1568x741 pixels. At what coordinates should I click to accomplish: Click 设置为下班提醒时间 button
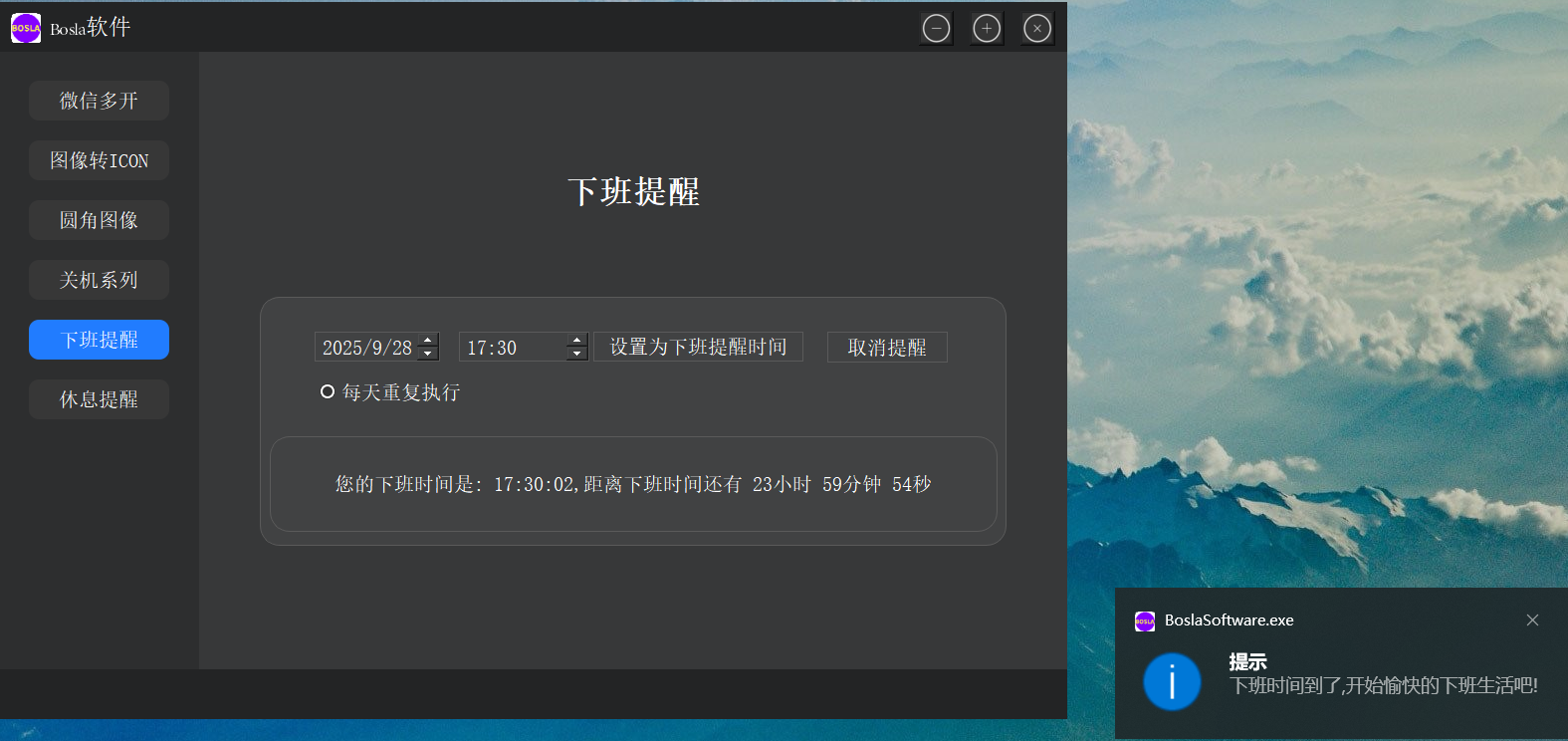tap(698, 347)
